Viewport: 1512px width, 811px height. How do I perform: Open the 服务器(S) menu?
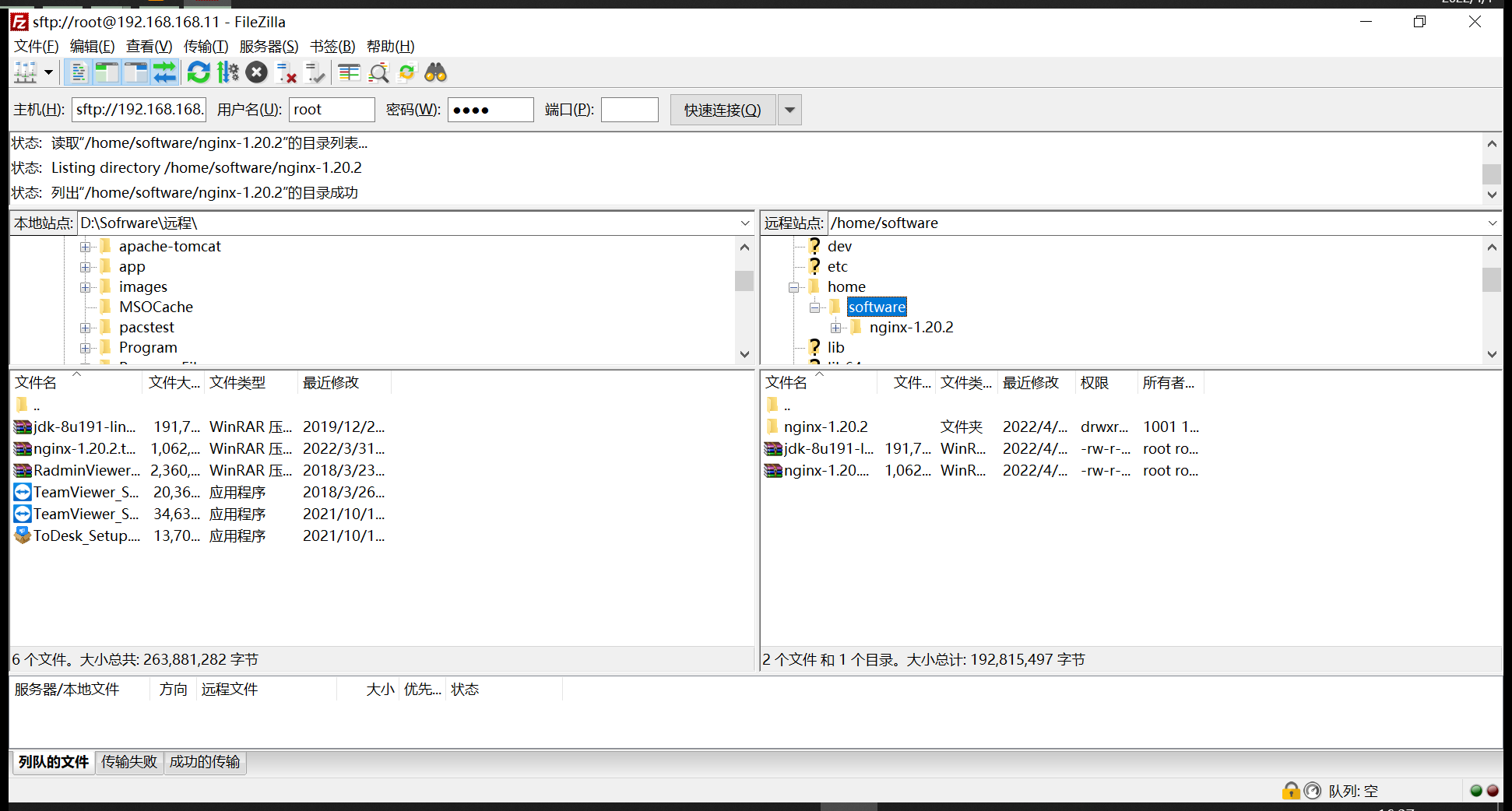click(269, 47)
